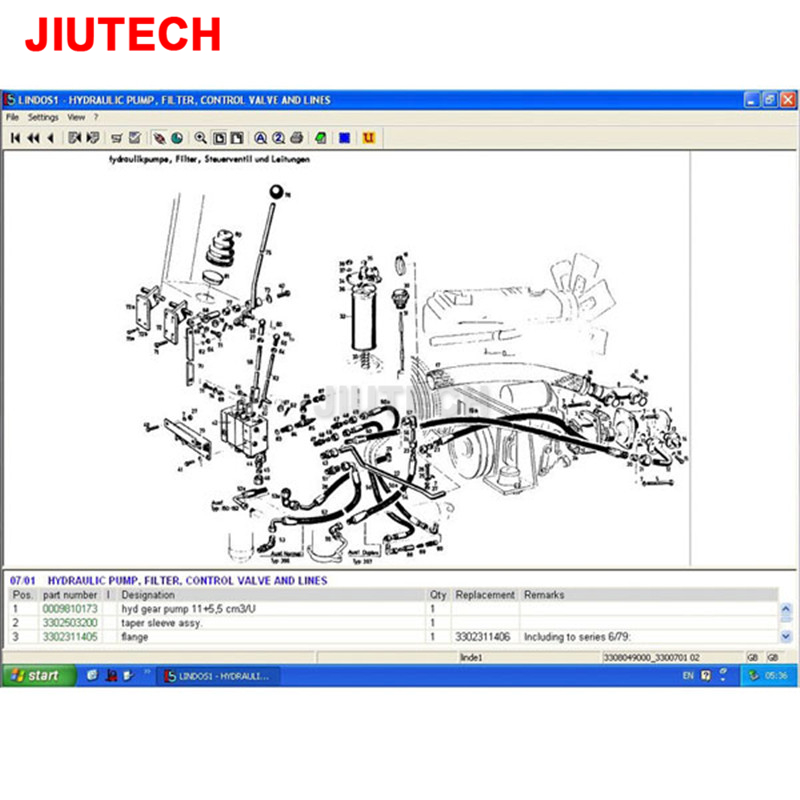Click the blue square toolbar icon
This screenshot has width=800, height=800.
pos(344,138)
